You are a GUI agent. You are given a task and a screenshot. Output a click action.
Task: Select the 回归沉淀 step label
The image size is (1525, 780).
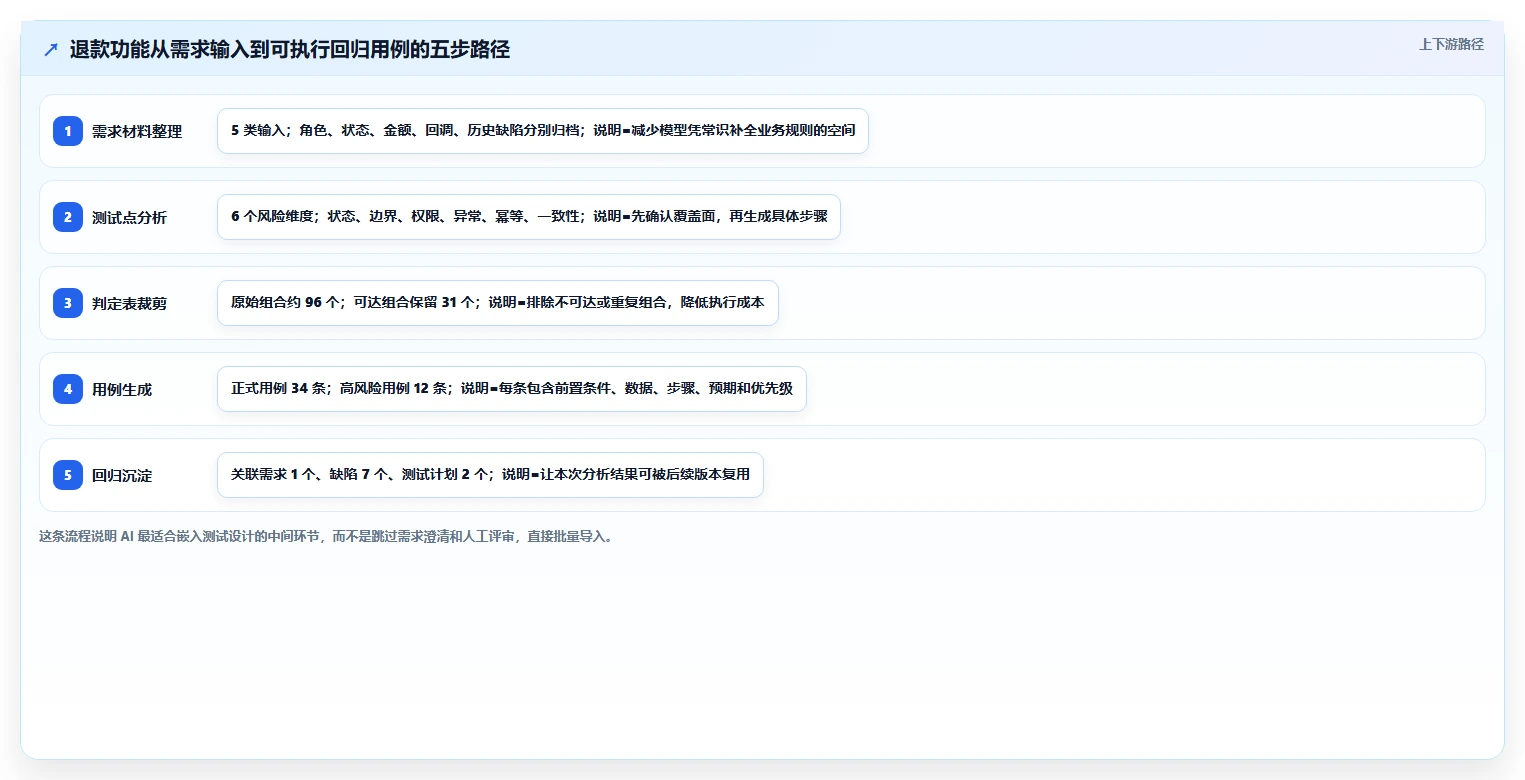[x=122, y=475]
